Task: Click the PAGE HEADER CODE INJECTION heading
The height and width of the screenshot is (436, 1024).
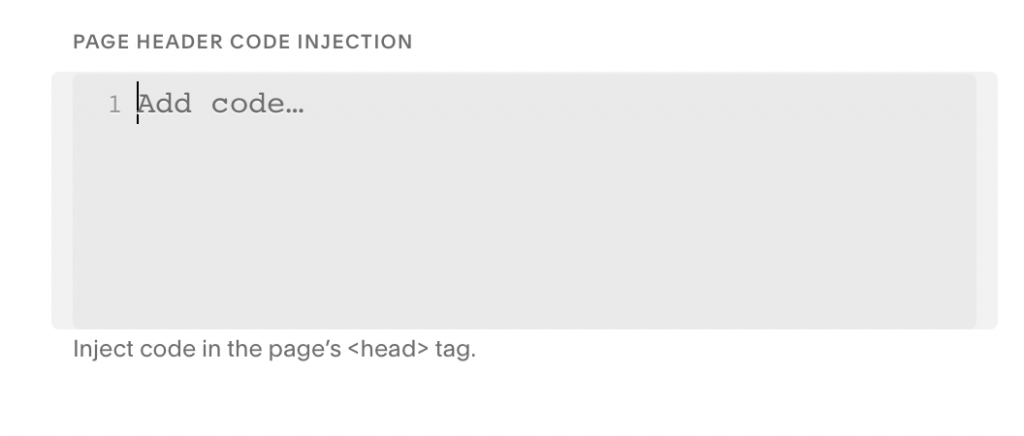Action: pos(243,42)
